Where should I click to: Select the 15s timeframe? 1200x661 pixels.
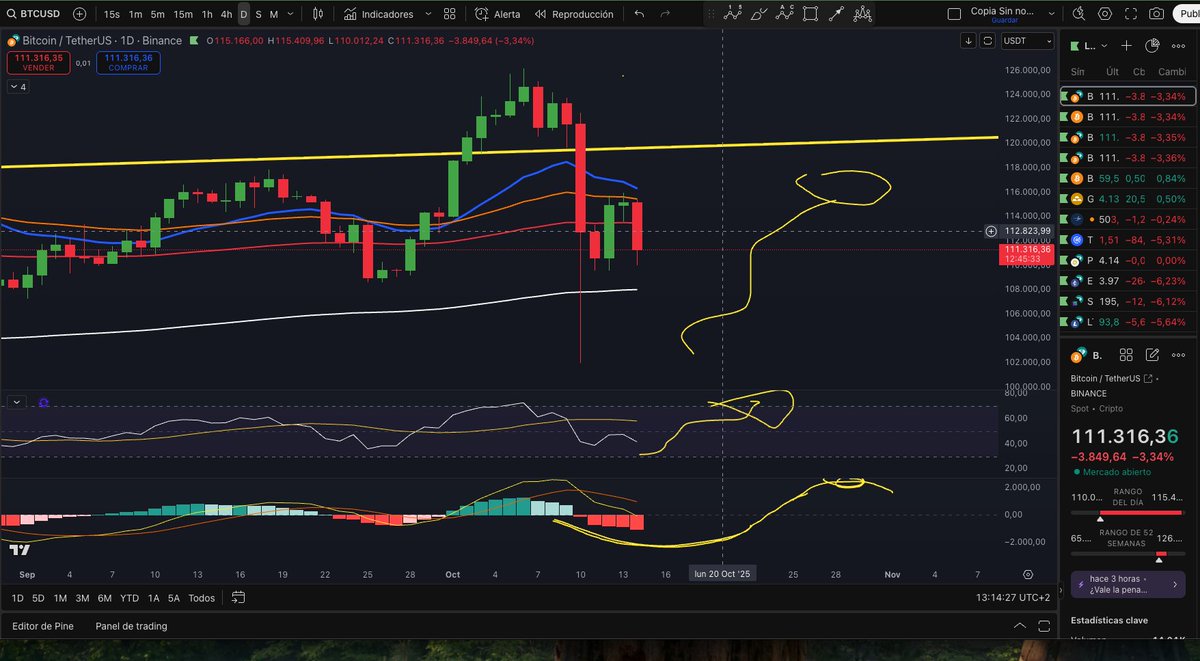pos(112,15)
